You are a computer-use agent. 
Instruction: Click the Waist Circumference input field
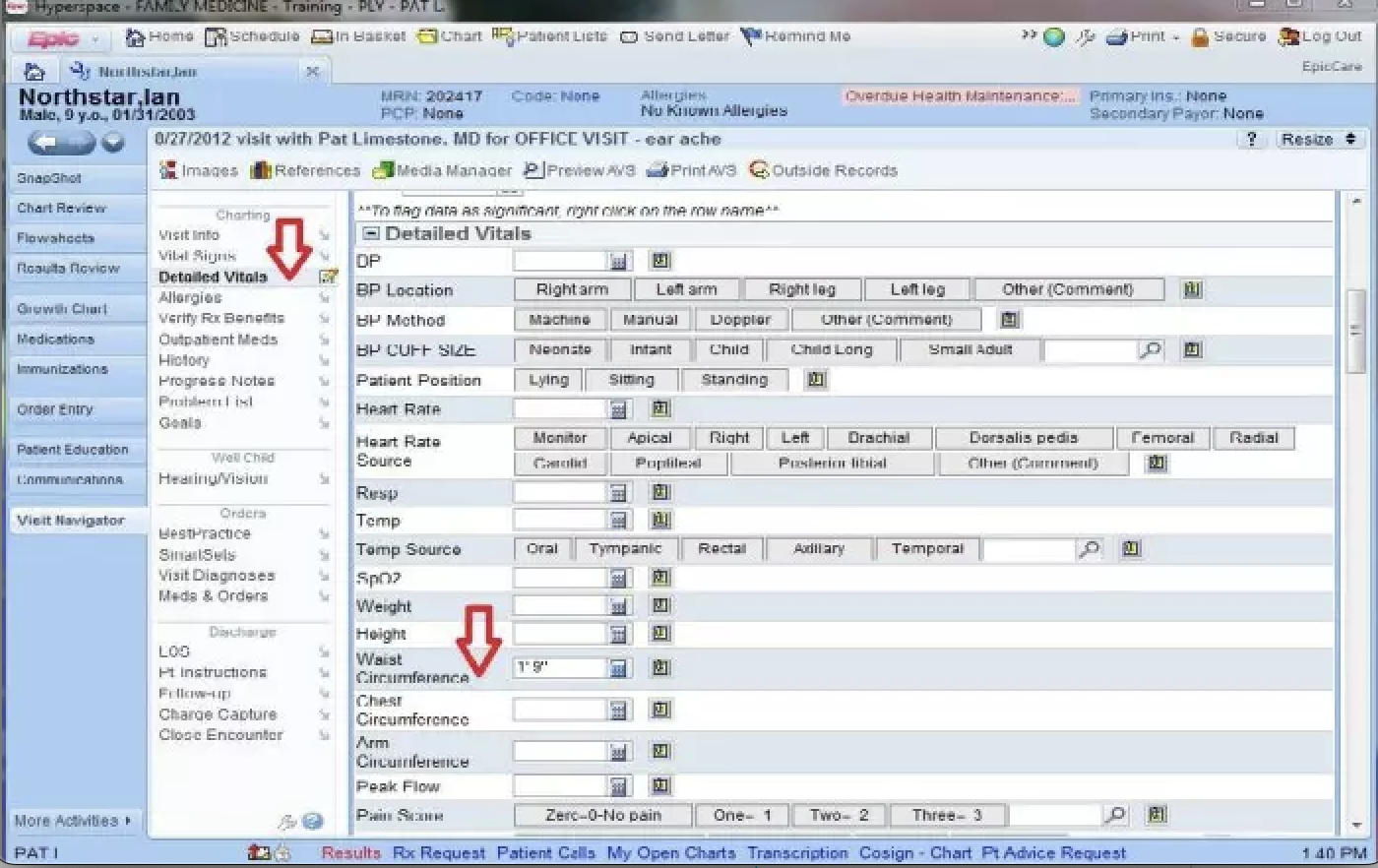click(x=559, y=668)
